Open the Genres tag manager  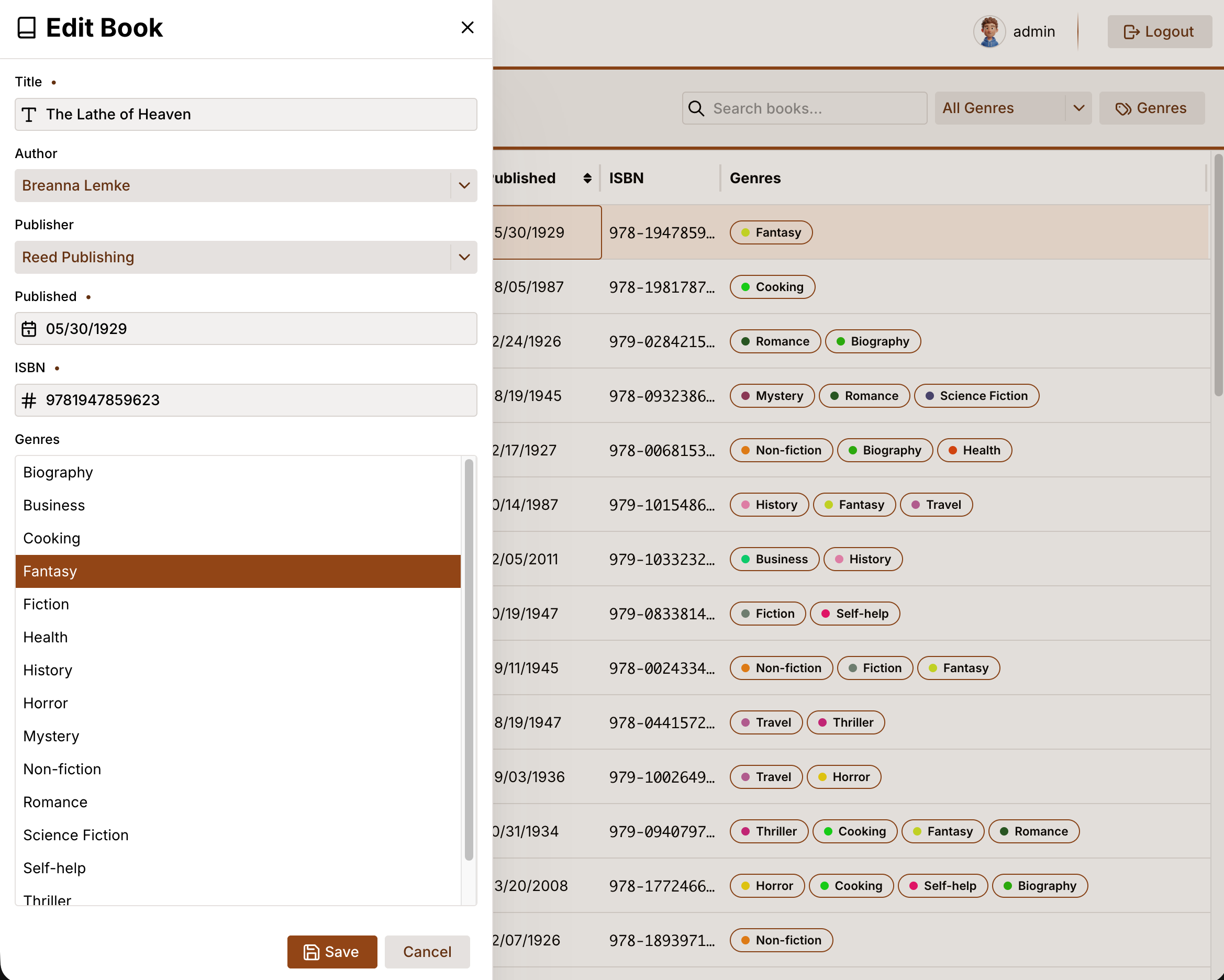[1151, 108]
